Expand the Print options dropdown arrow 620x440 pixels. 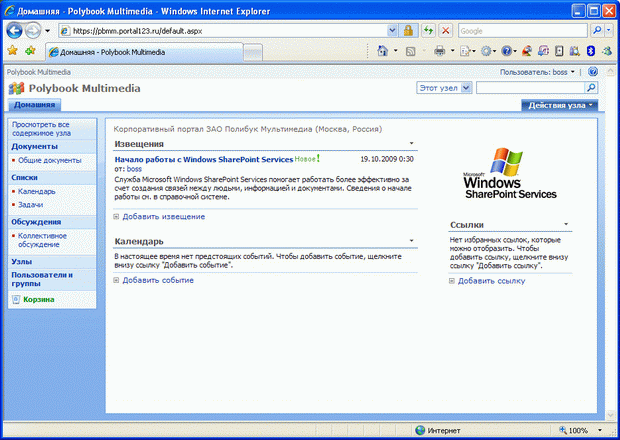tap(452, 51)
